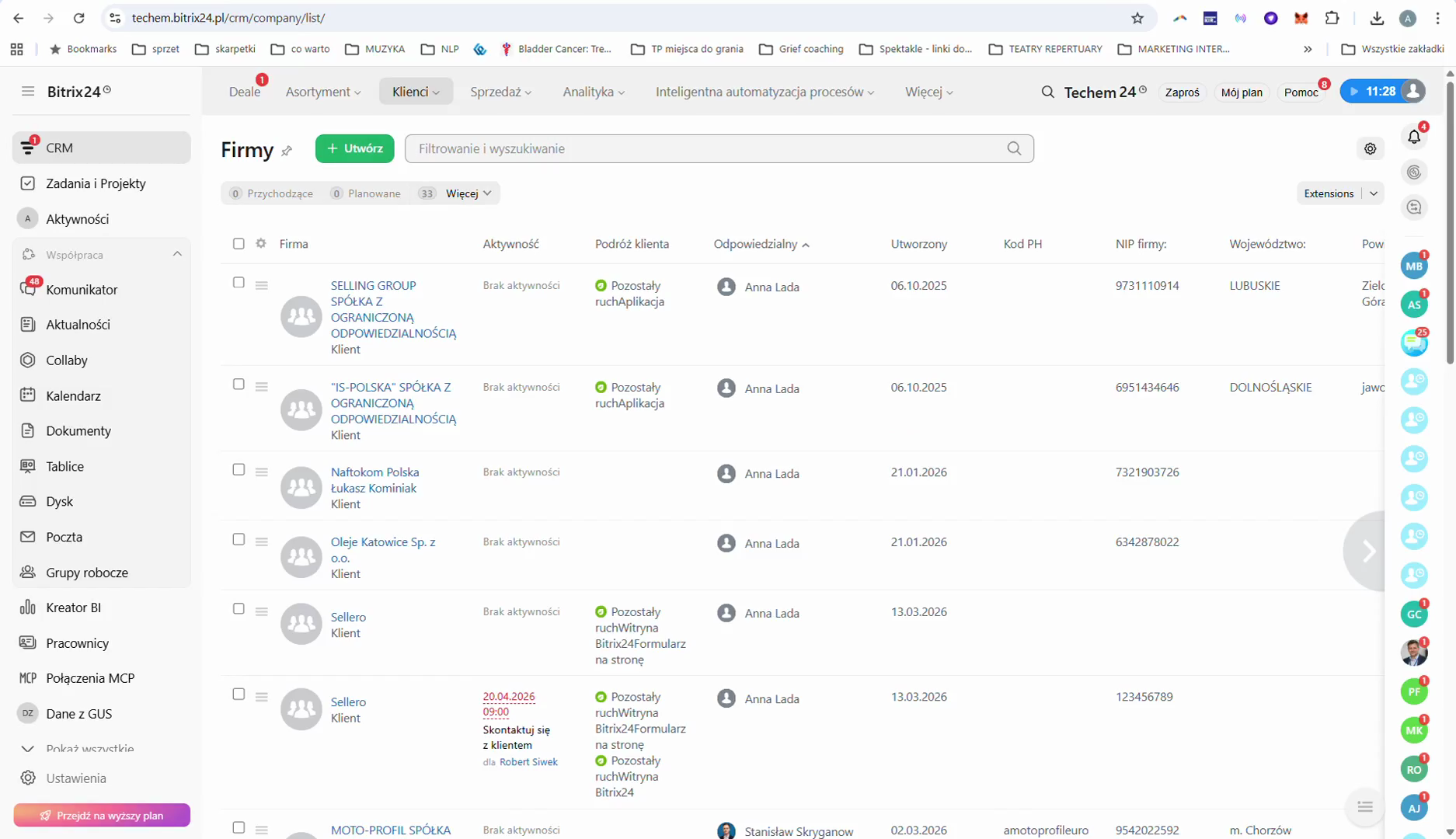This screenshot has width=1456, height=839.
Task: Expand the Sprzedaż dropdown menu
Action: tap(501, 92)
